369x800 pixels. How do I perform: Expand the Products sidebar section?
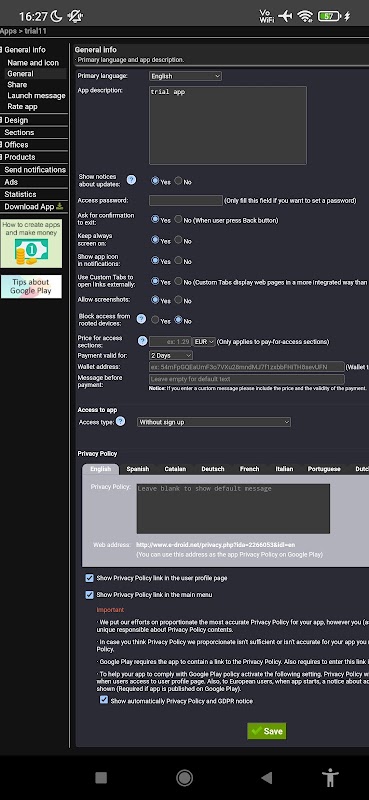2,157
